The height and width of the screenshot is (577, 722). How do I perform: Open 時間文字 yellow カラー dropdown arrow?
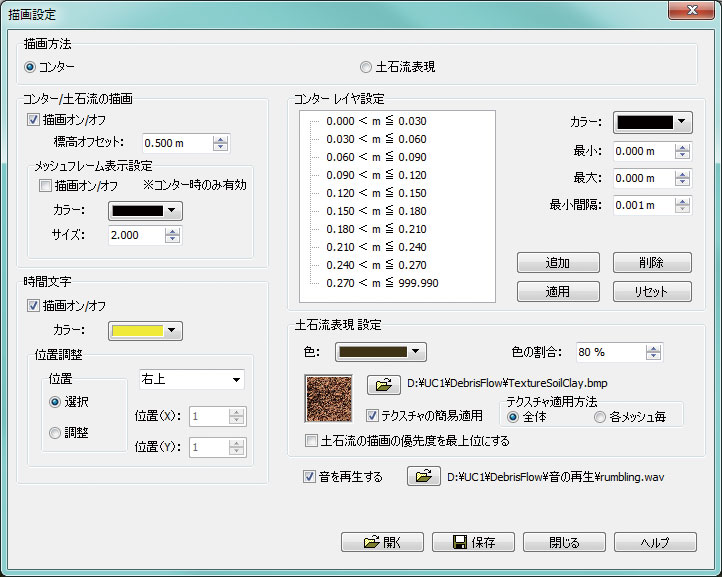pos(172,331)
